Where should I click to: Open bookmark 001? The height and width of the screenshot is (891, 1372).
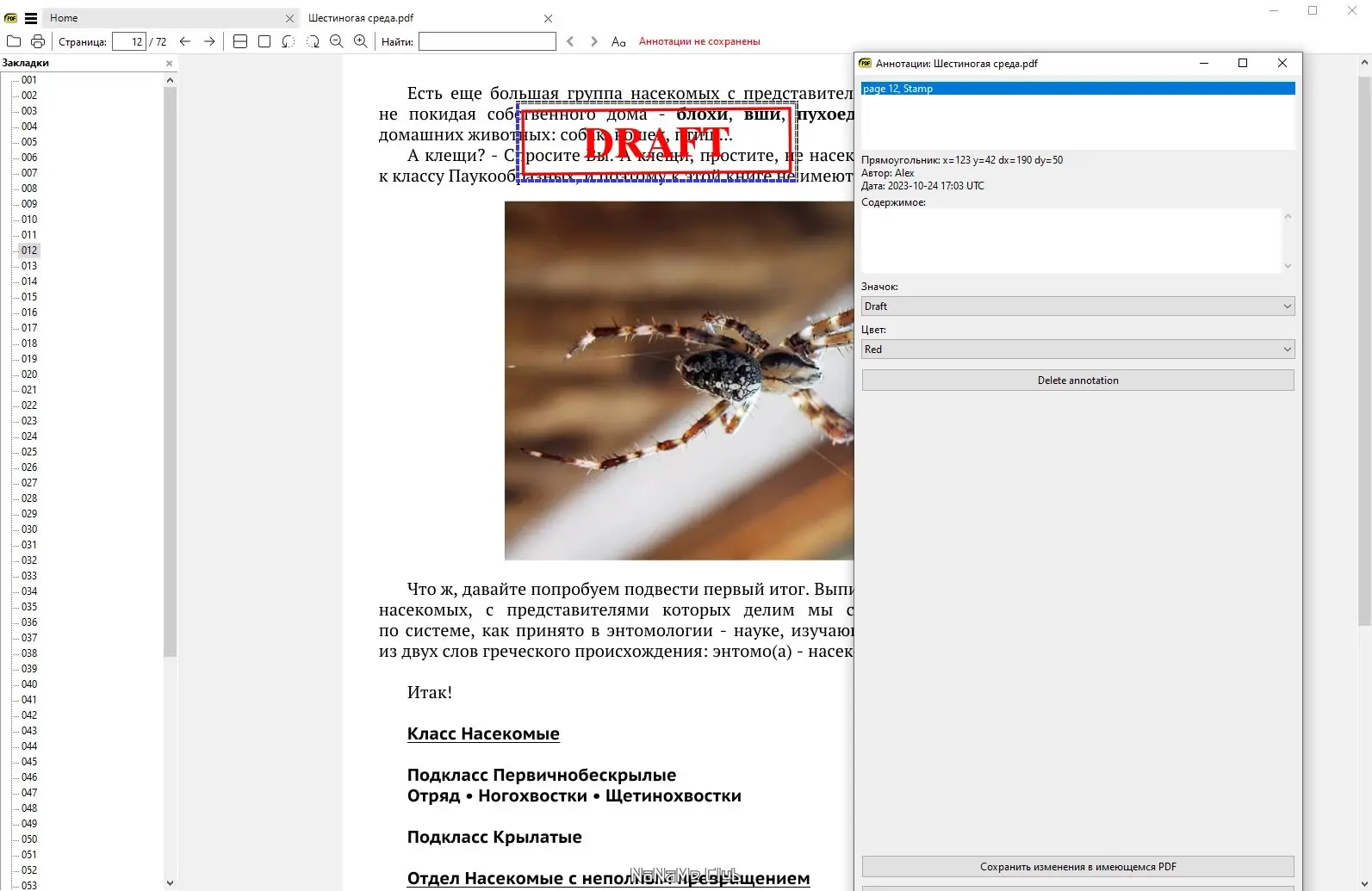29,80
